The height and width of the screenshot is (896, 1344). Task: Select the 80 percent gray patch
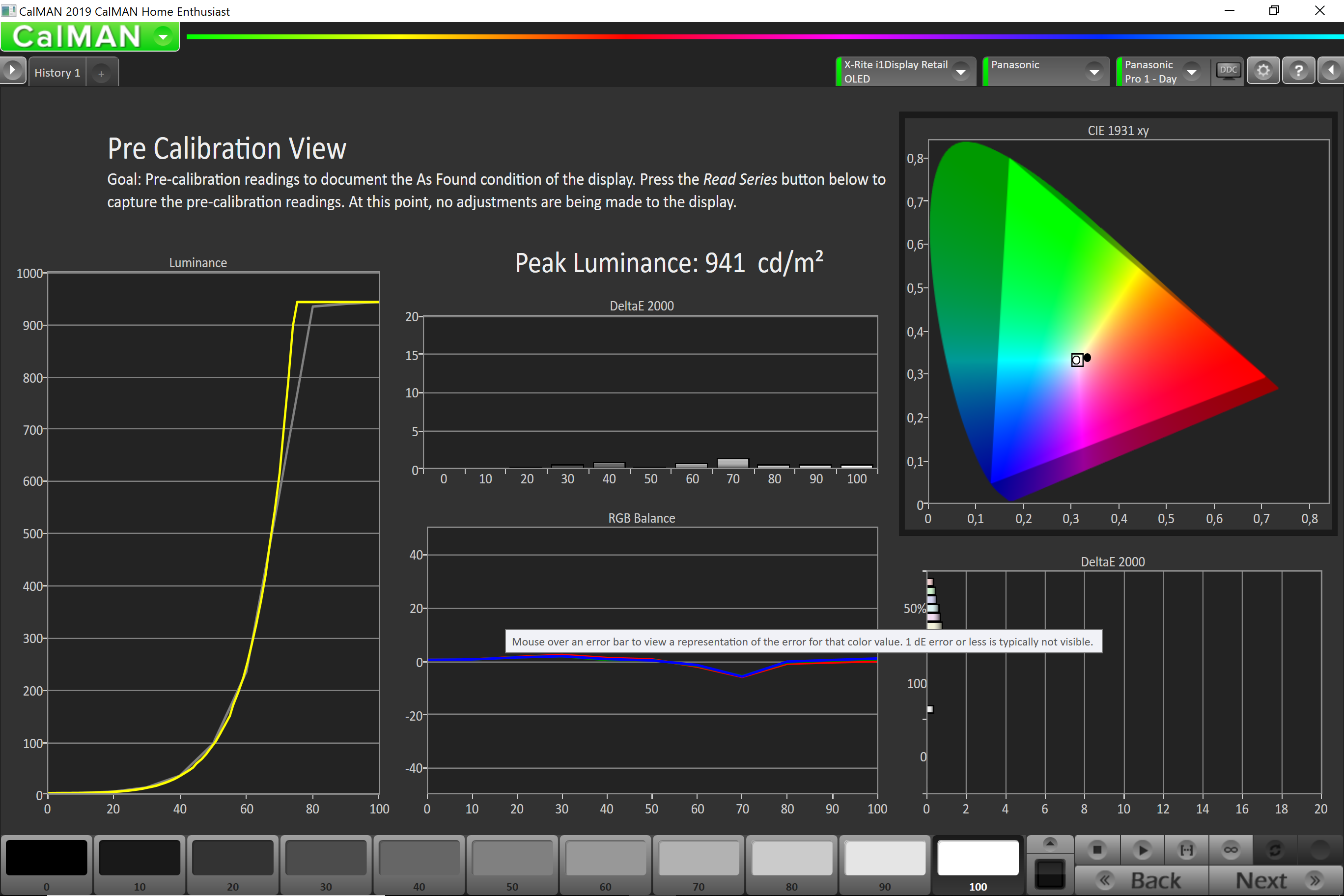click(791, 865)
